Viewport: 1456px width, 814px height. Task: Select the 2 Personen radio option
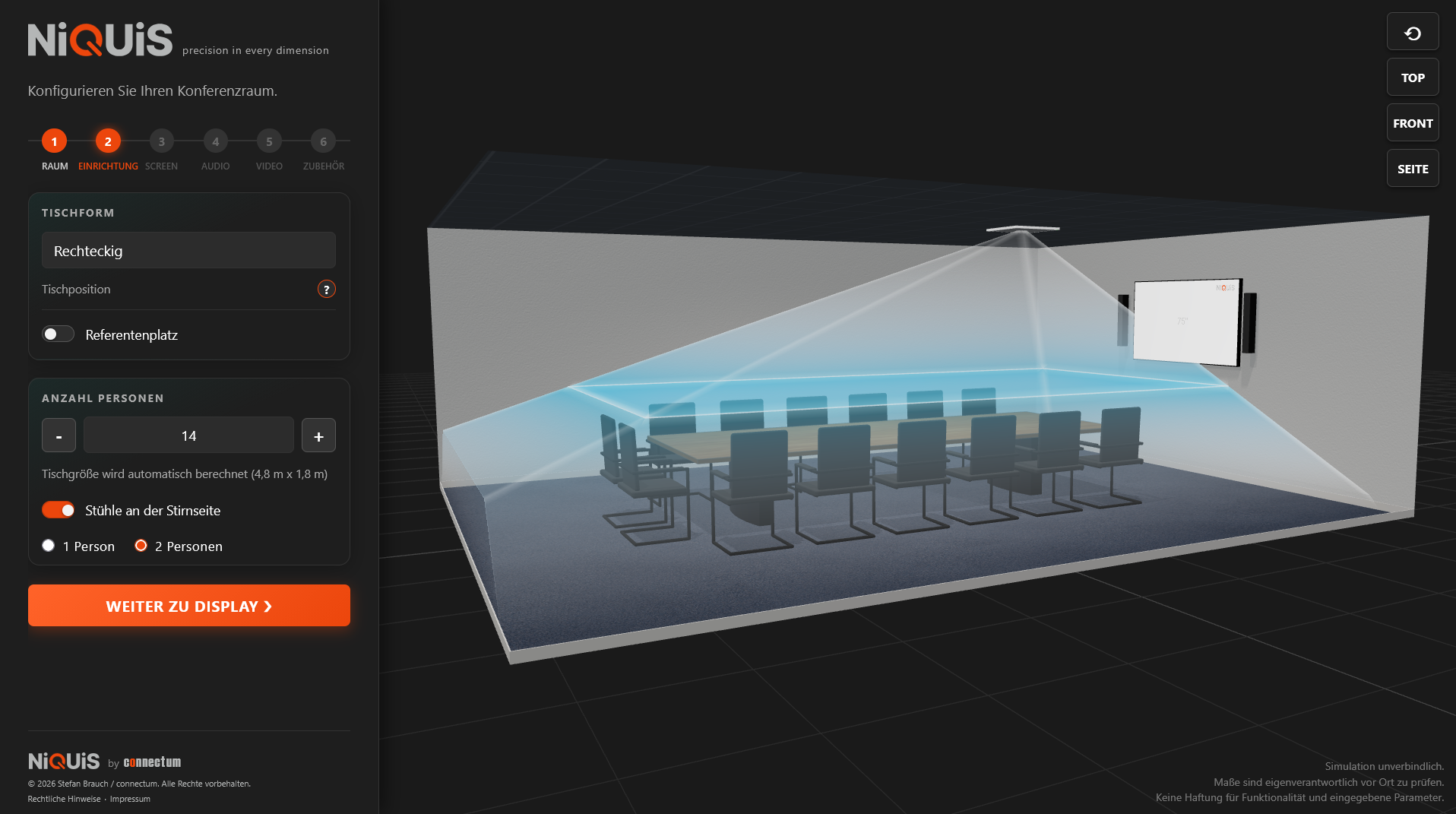pyautogui.click(x=141, y=546)
